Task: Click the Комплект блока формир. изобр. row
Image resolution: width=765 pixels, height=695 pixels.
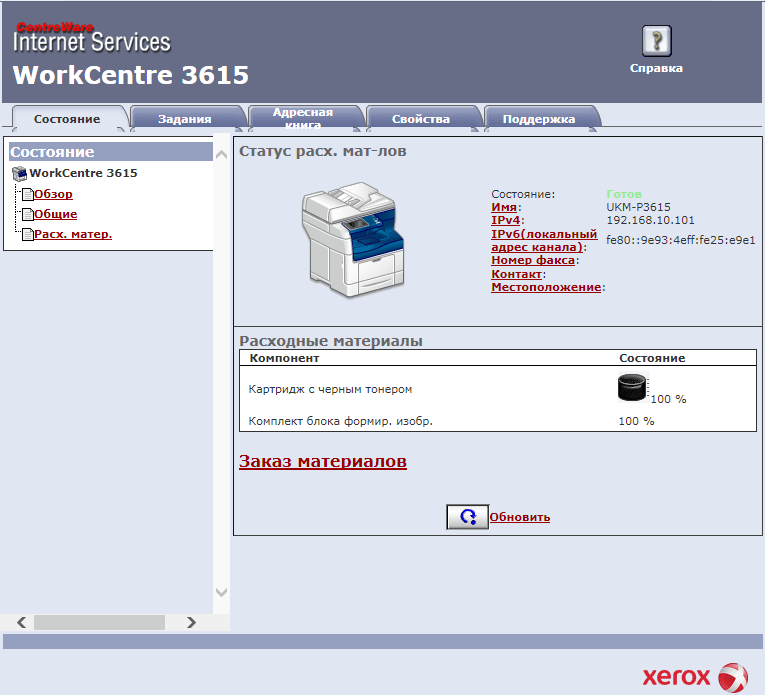Action: [x=498, y=421]
